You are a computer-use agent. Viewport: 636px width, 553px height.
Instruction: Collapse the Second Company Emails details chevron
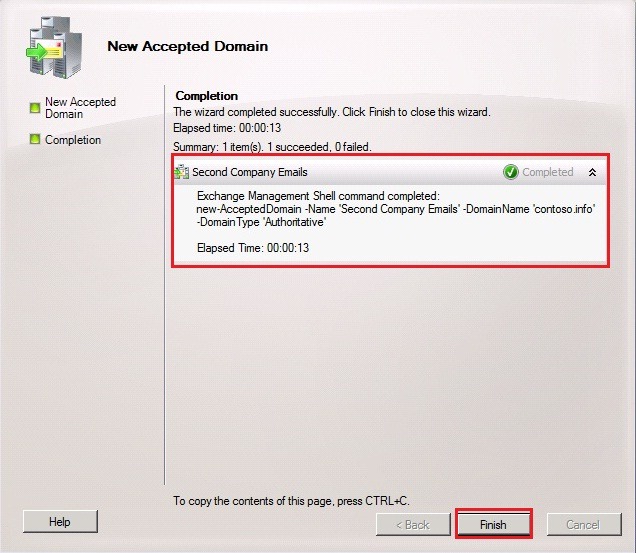point(592,172)
